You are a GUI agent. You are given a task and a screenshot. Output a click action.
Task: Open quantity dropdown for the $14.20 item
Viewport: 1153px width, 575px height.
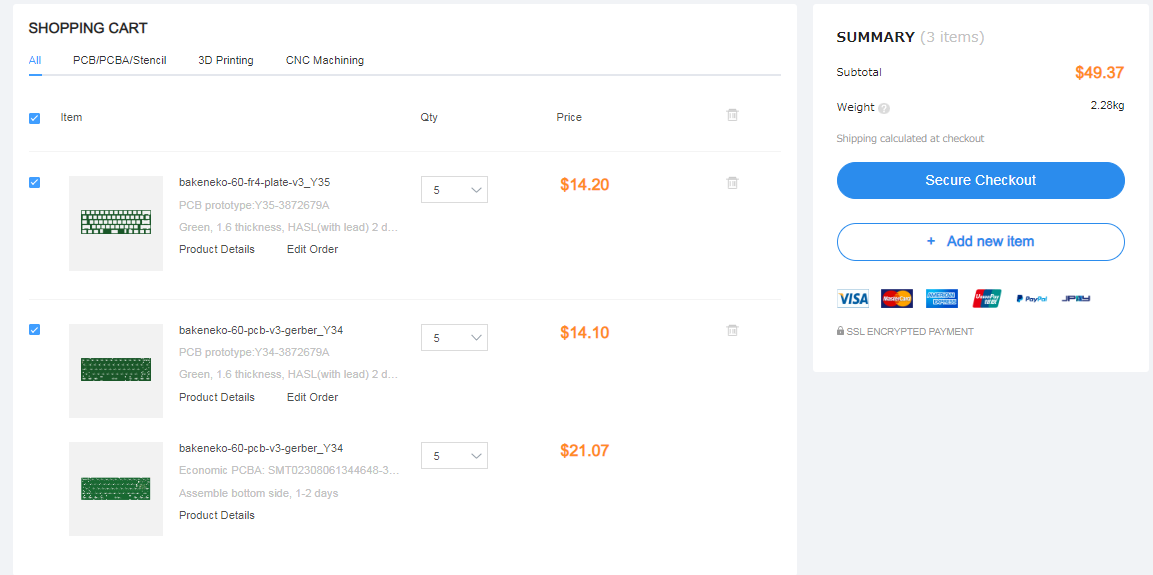click(454, 190)
